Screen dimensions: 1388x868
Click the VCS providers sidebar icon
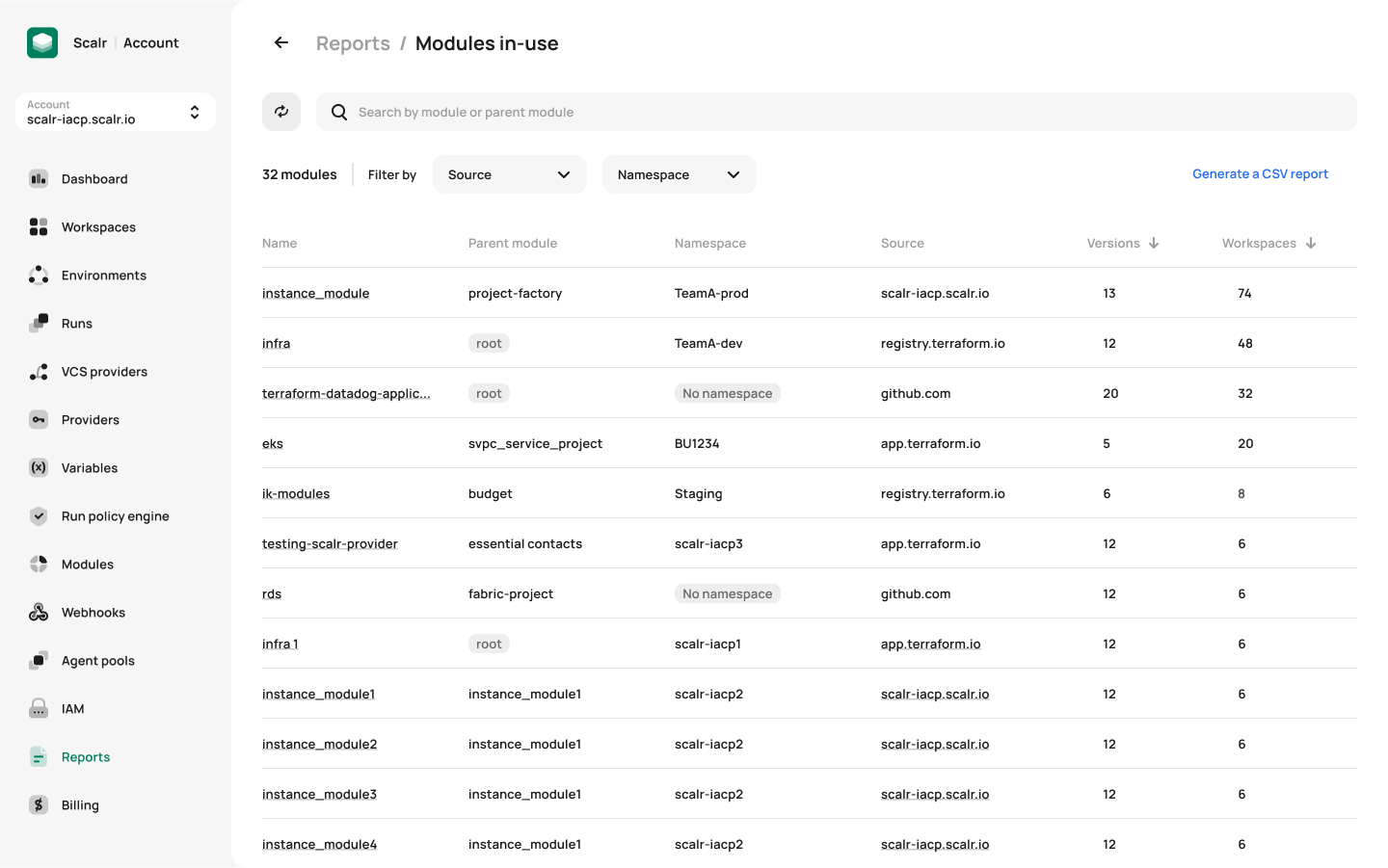coord(39,371)
